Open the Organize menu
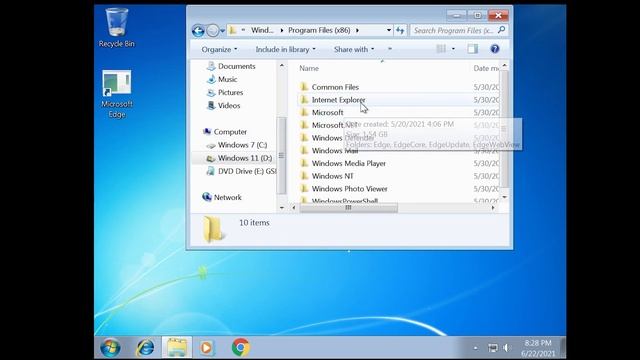 tap(219, 49)
